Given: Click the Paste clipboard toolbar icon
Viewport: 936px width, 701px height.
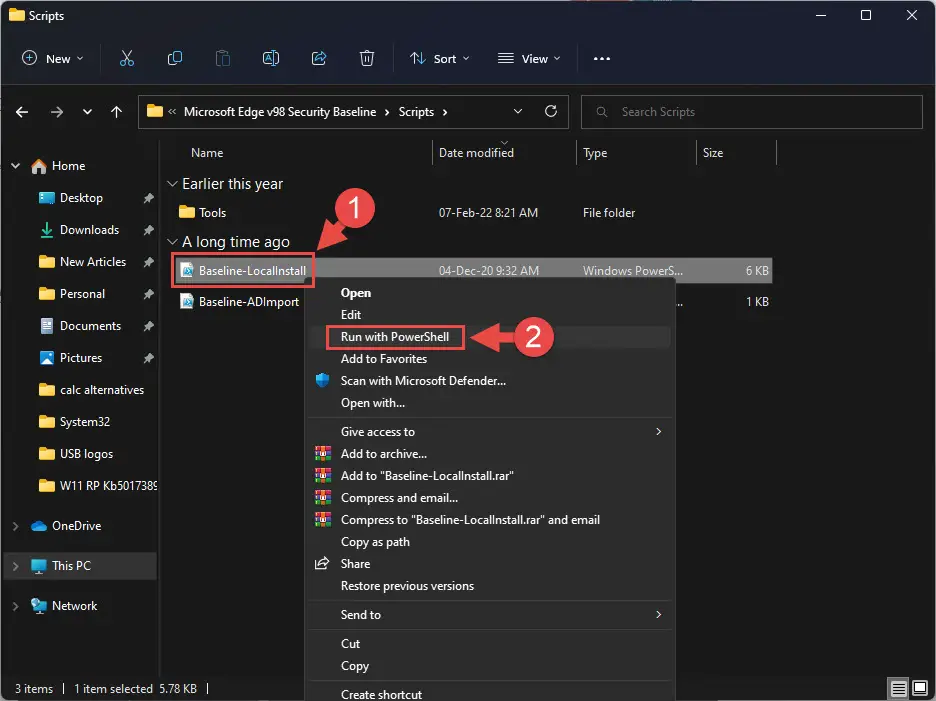Looking at the screenshot, I should pos(223,59).
